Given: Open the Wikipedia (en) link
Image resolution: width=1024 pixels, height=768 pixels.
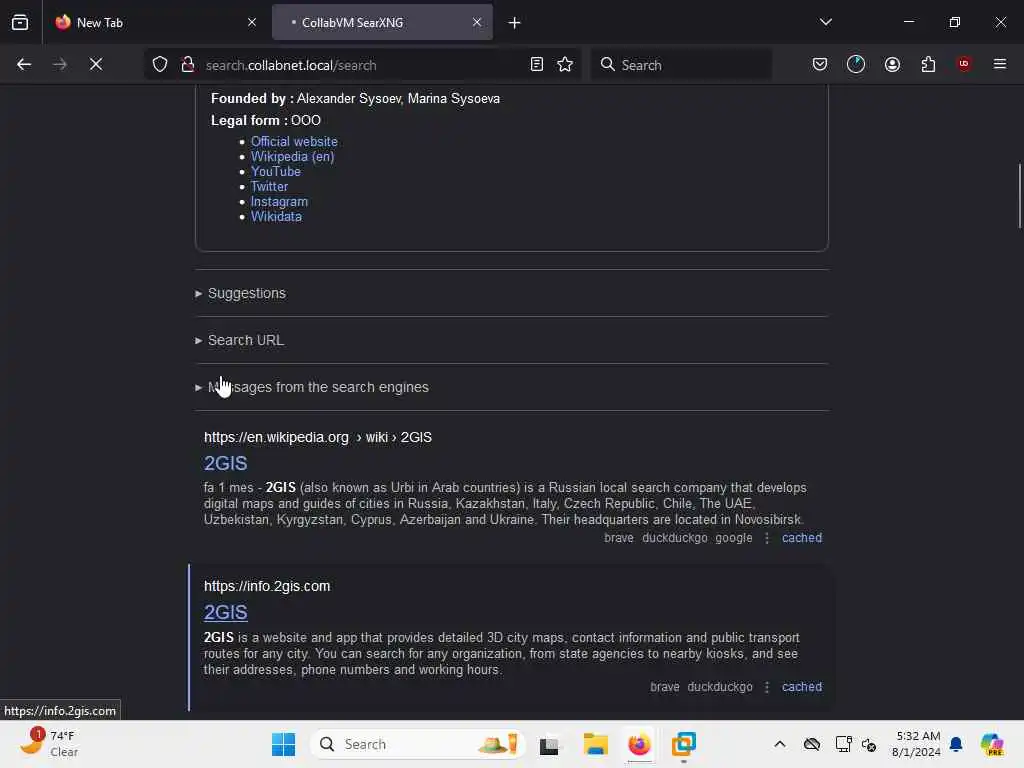Looking at the screenshot, I should click(x=292, y=156).
